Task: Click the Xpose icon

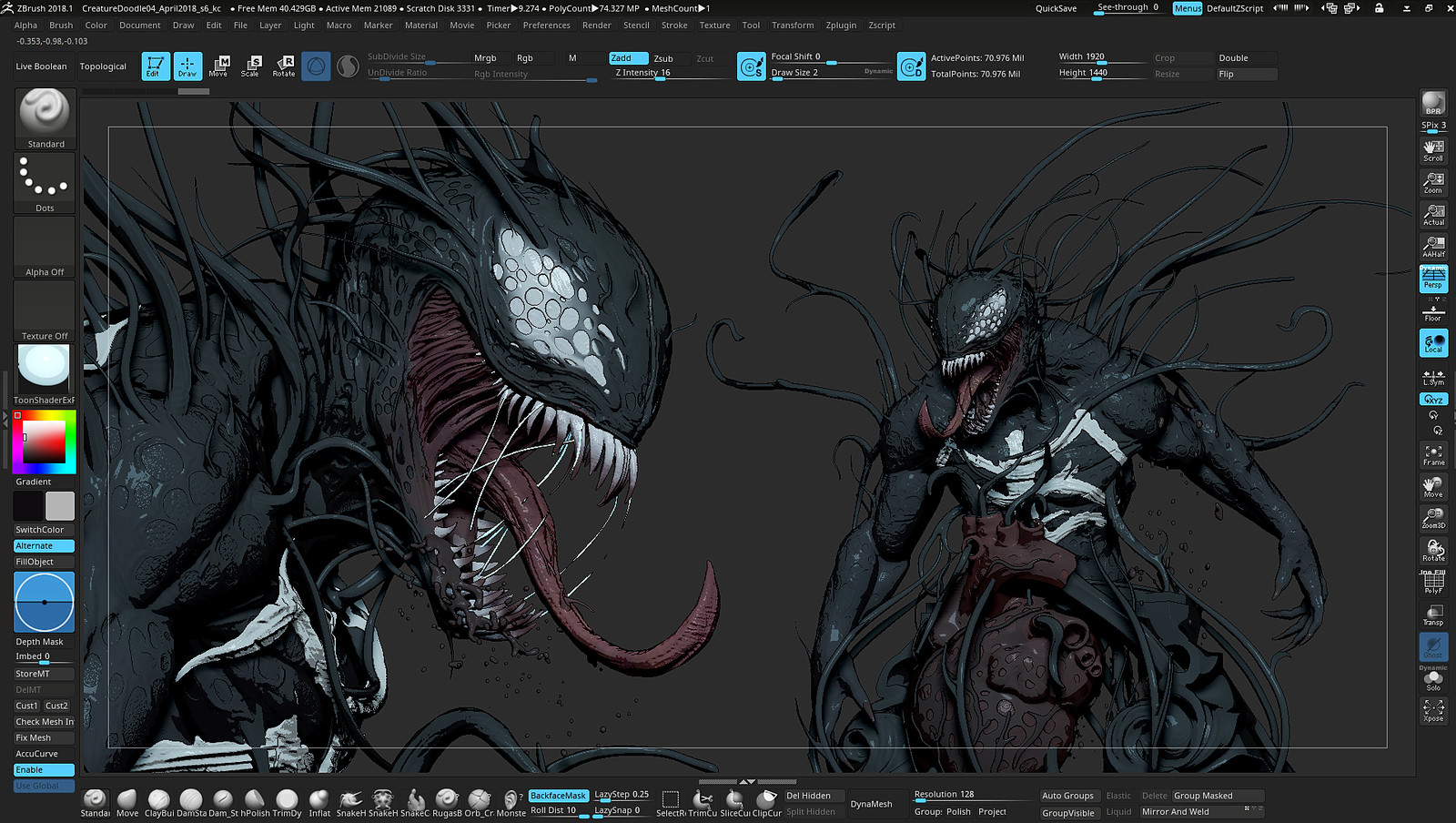Action: 1433,710
